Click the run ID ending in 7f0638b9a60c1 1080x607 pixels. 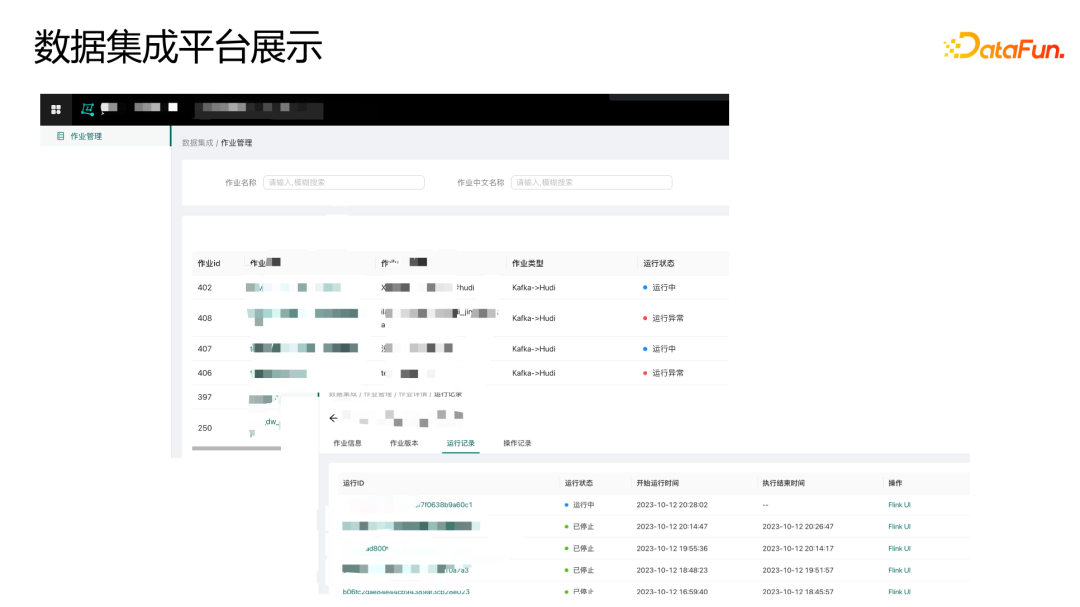tap(445, 505)
